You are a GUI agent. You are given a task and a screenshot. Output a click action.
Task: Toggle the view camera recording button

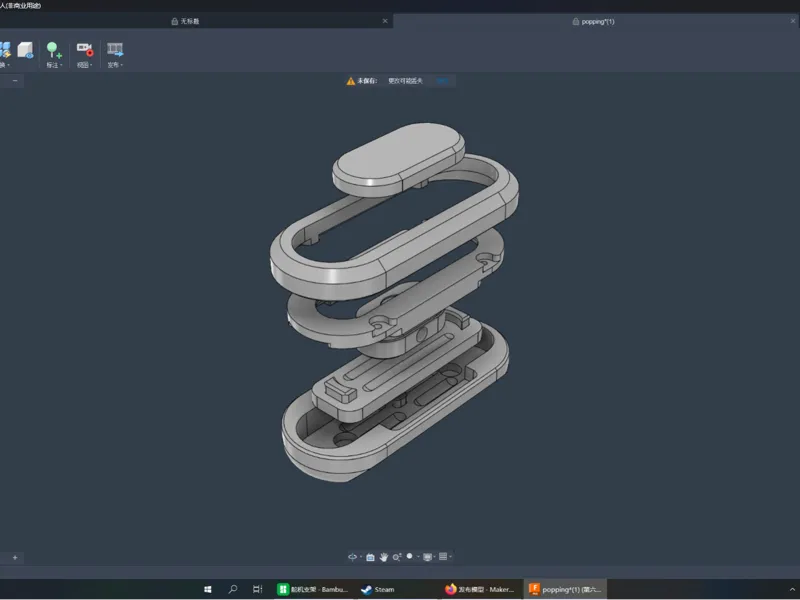pos(85,49)
